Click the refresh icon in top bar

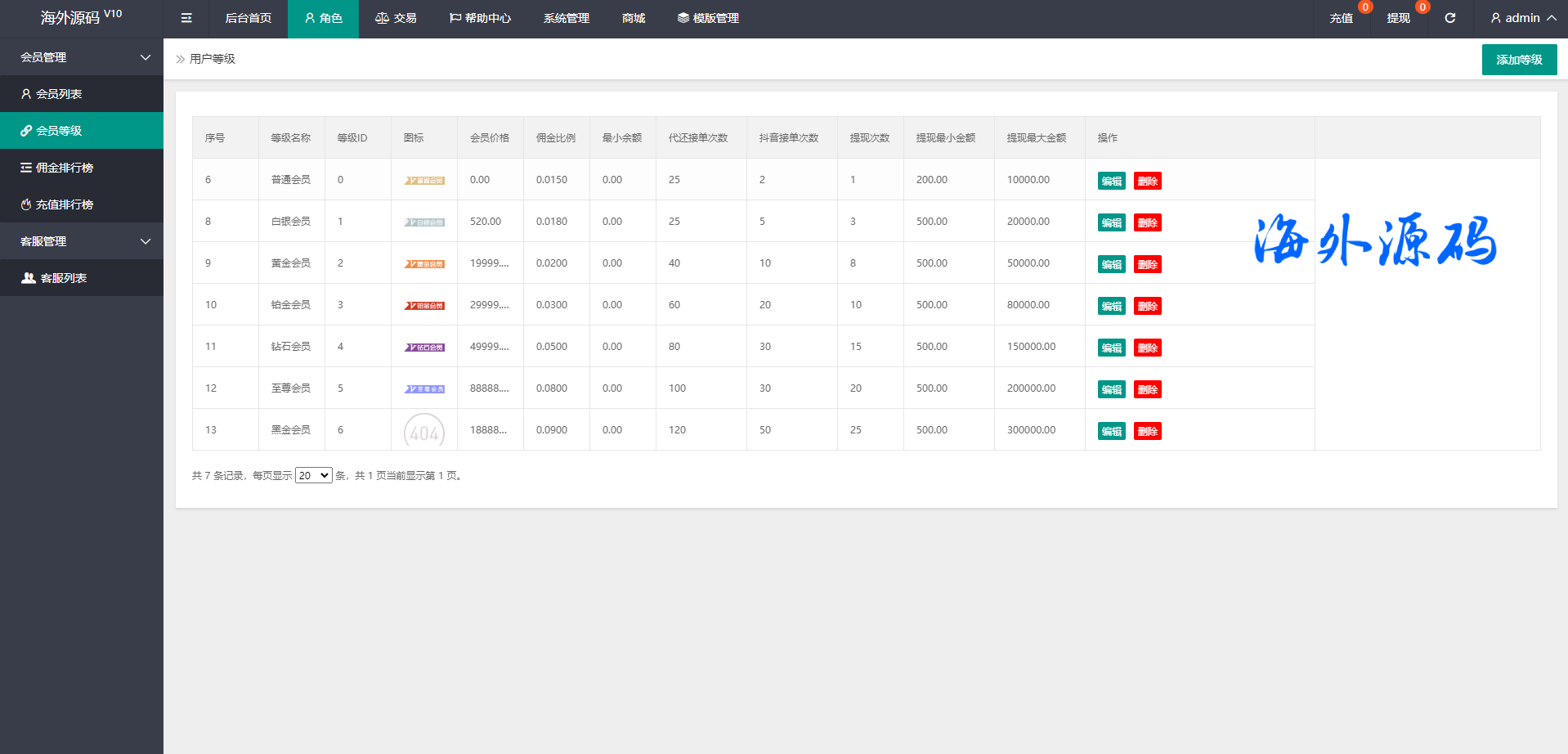pyautogui.click(x=1449, y=18)
